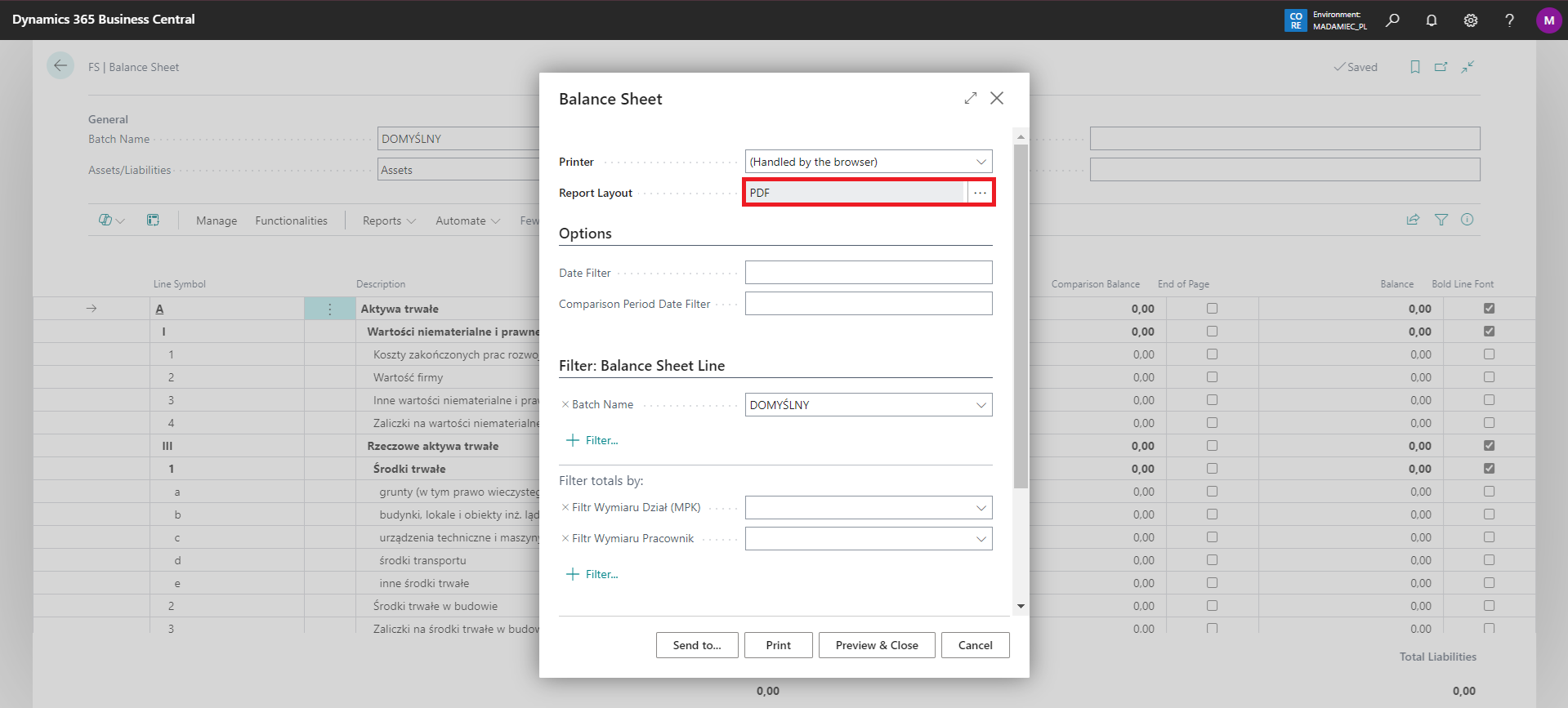
Task: Toggle Bold Line Font checkbox for Aktywa trwałe
Action: pyautogui.click(x=1489, y=309)
